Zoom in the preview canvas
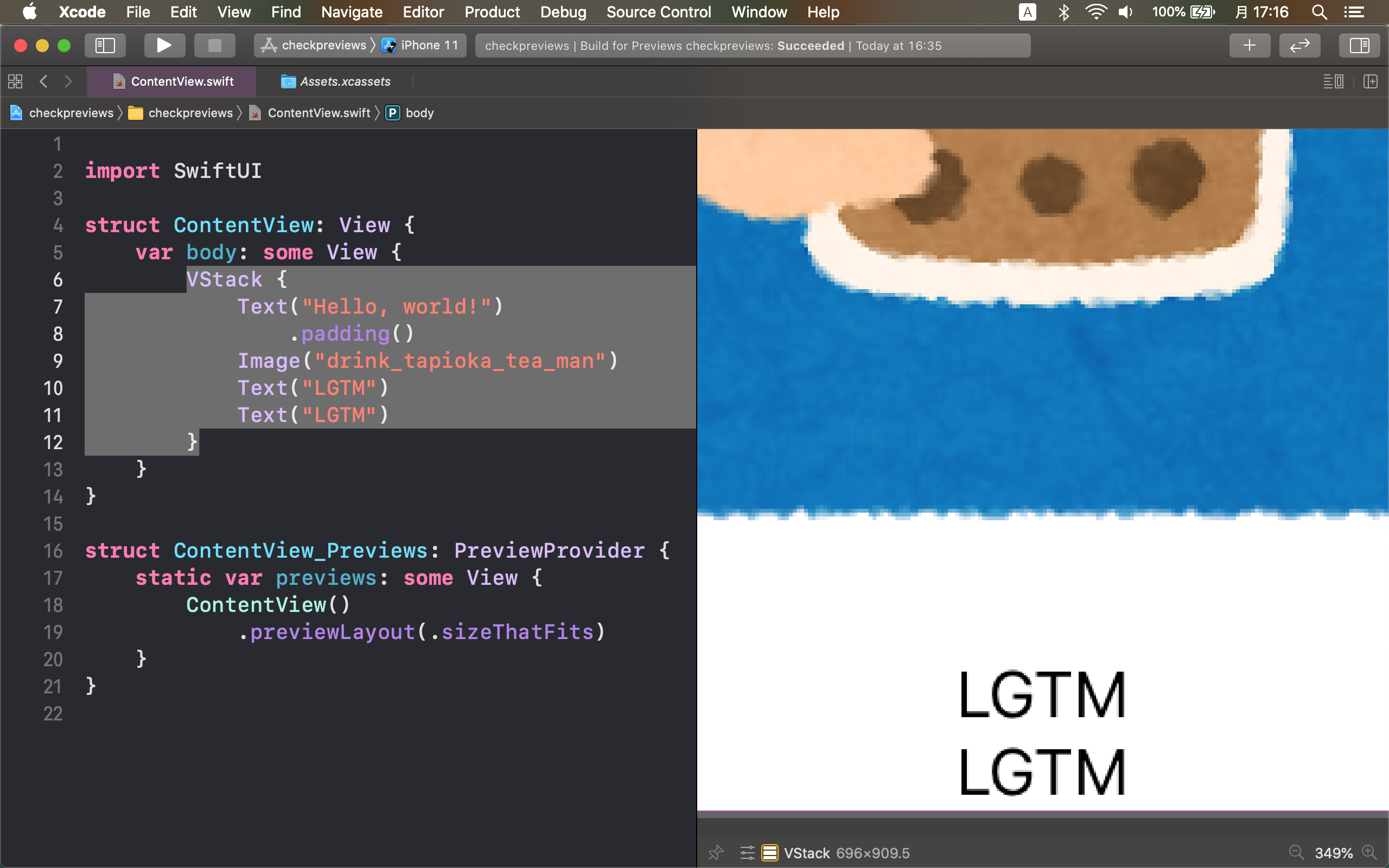Image resolution: width=1389 pixels, height=868 pixels. pos(1369,852)
